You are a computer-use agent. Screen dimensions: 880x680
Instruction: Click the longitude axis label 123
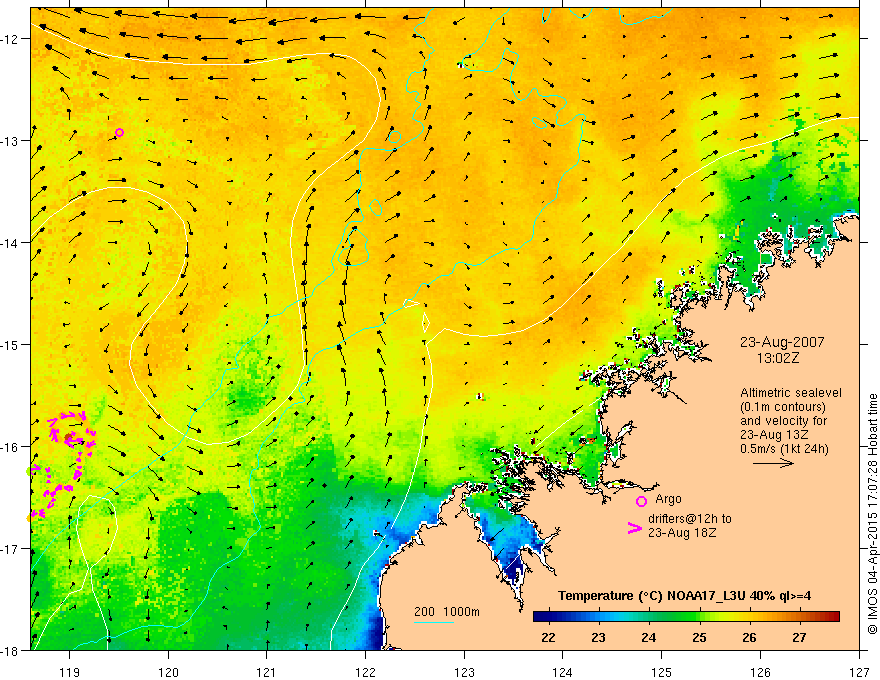[464, 672]
